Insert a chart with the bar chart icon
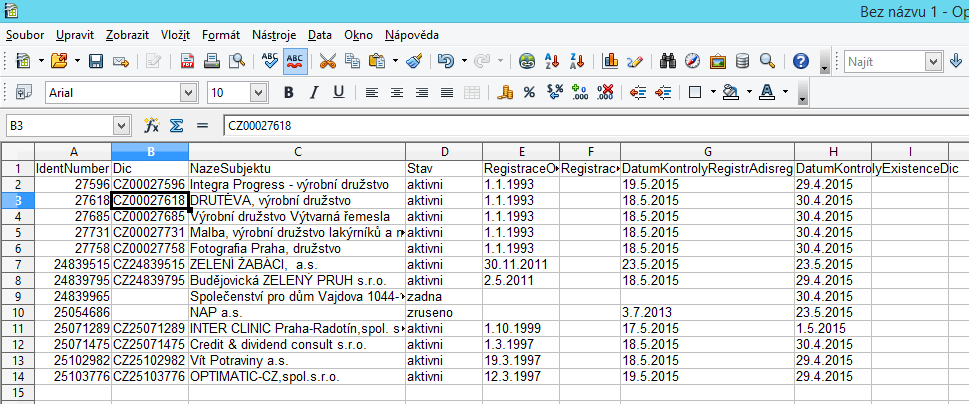The image size is (969, 404). pos(610,61)
